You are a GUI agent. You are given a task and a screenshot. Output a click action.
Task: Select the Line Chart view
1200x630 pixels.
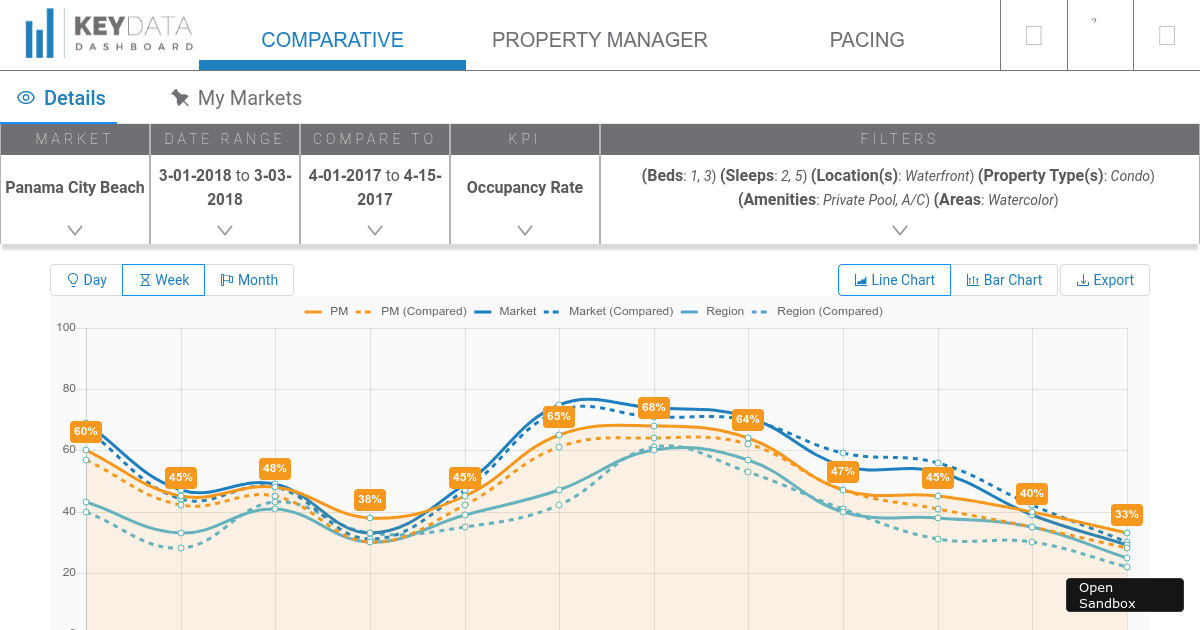tap(895, 280)
